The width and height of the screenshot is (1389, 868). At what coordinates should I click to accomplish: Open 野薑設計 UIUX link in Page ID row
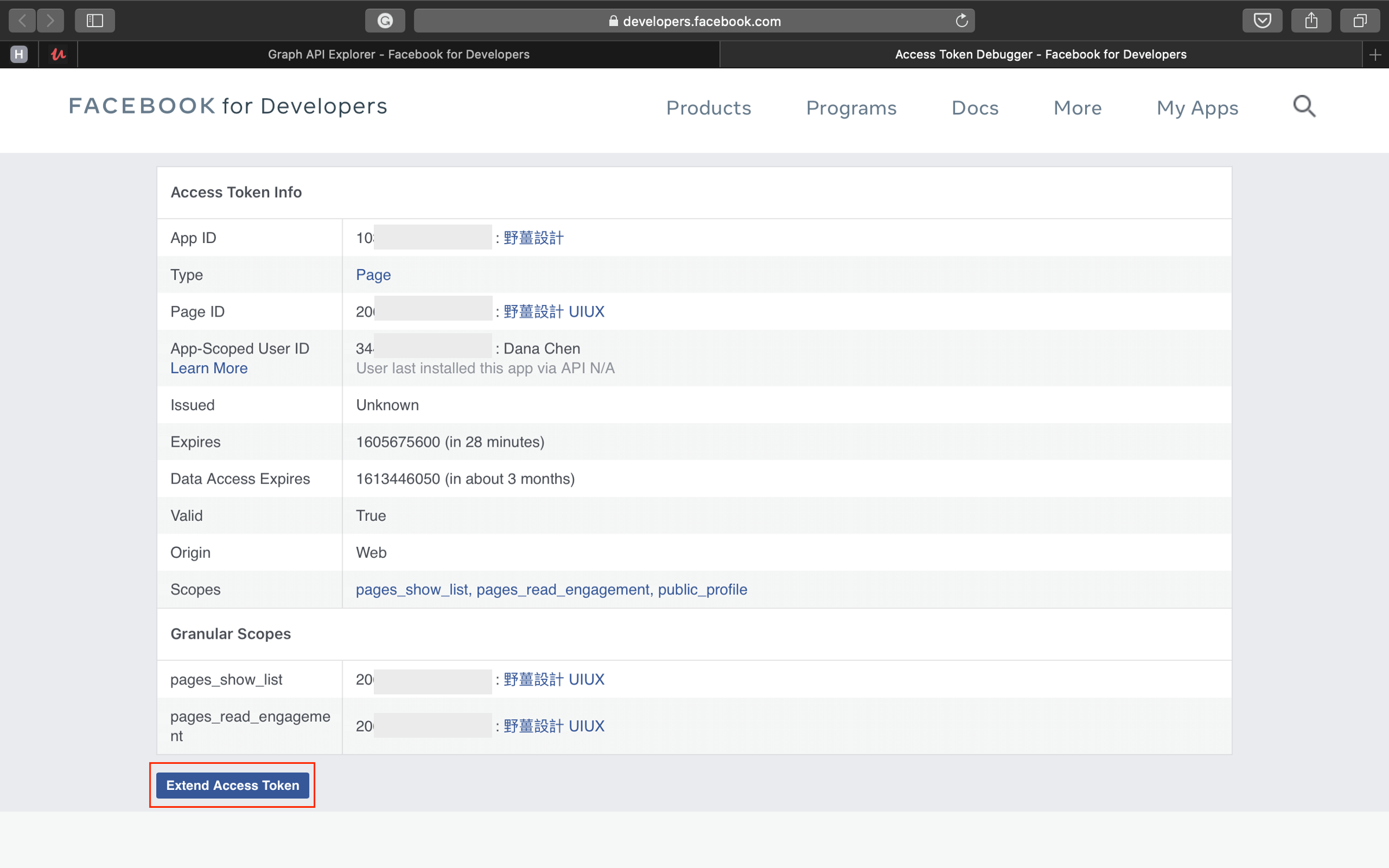point(554,311)
